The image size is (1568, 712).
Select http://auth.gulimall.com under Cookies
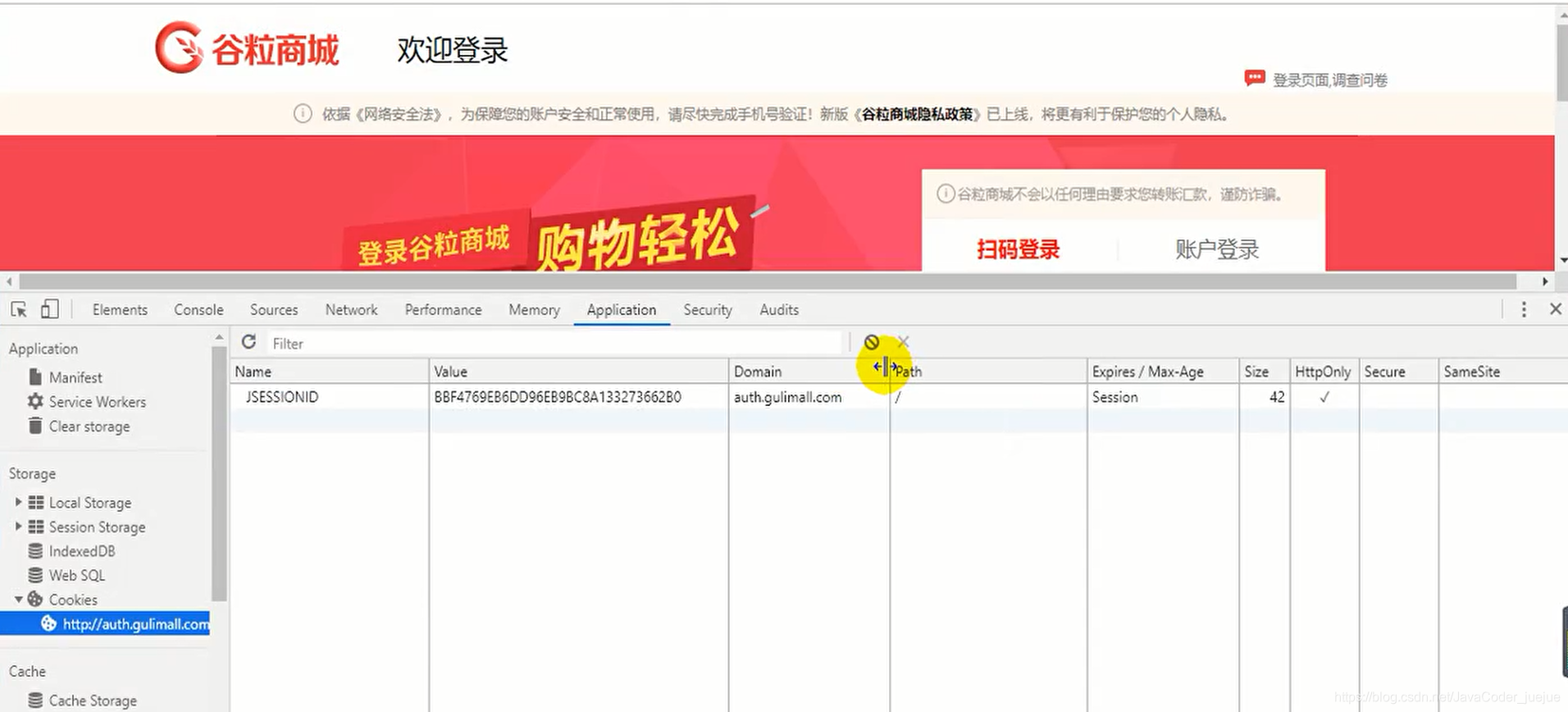105,624
